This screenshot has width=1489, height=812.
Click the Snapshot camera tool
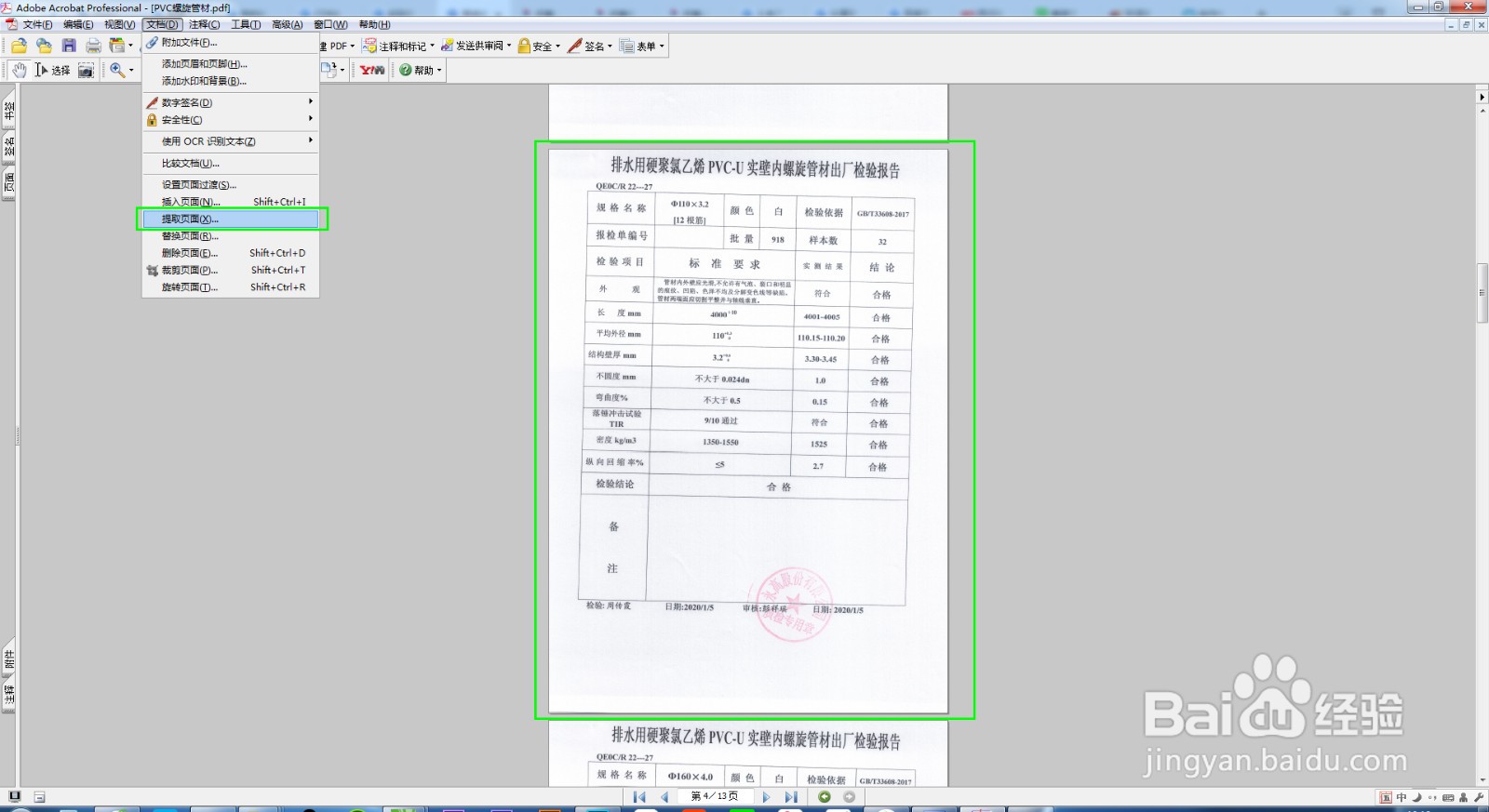coord(86,70)
